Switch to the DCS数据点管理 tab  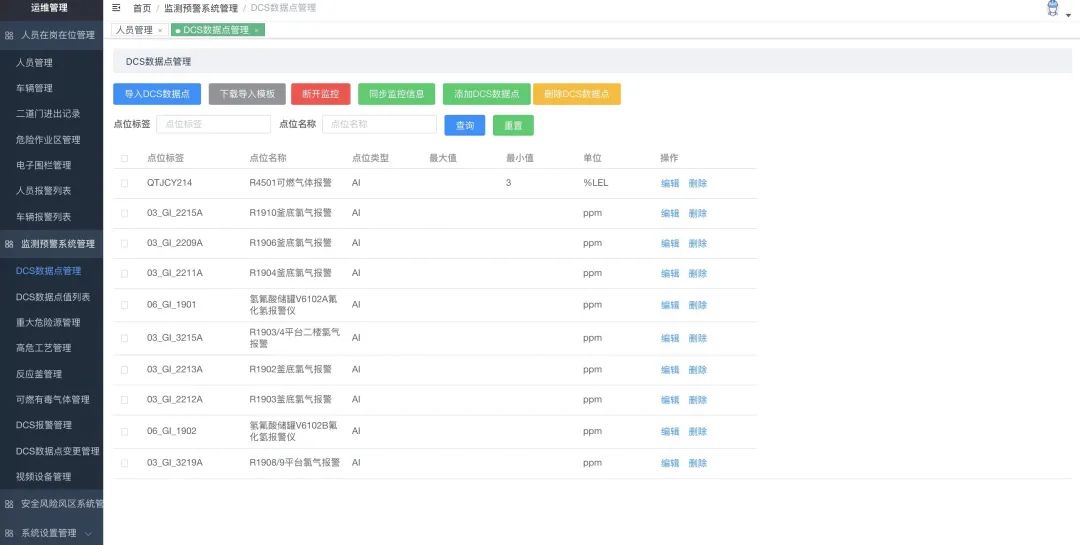(x=216, y=30)
